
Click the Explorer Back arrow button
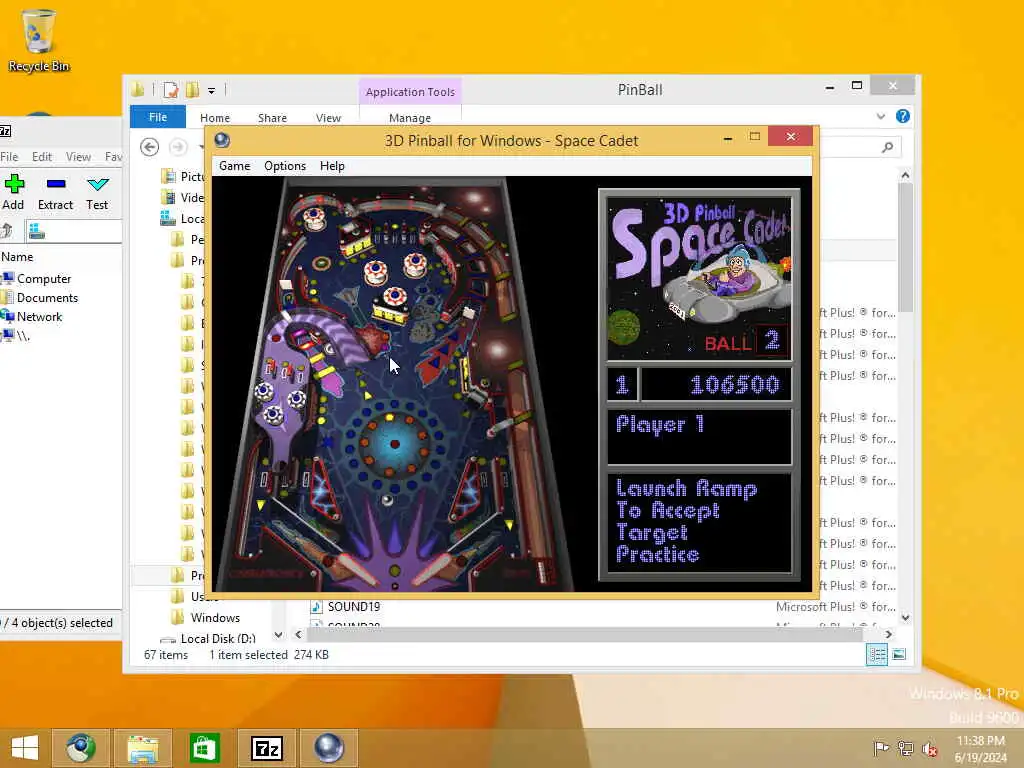pyautogui.click(x=150, y=147)
